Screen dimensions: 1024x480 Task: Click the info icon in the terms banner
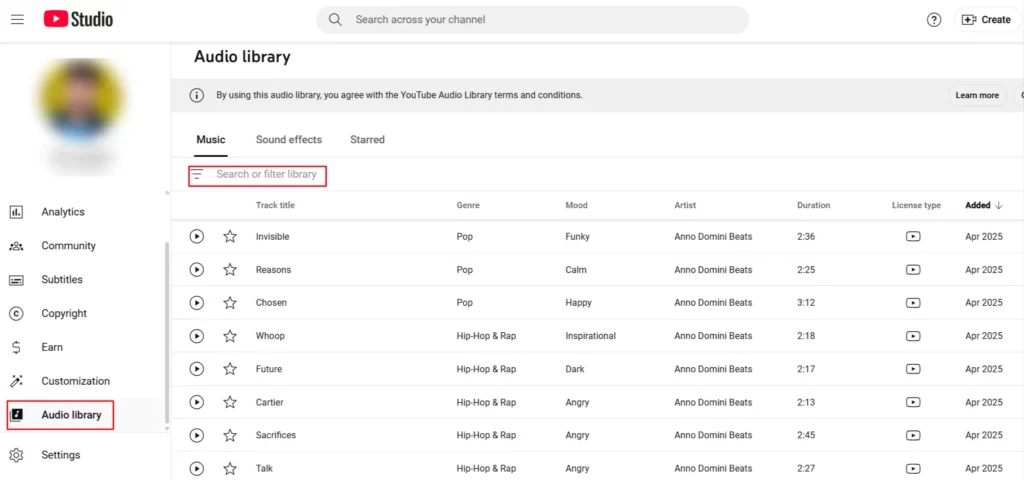197,95
